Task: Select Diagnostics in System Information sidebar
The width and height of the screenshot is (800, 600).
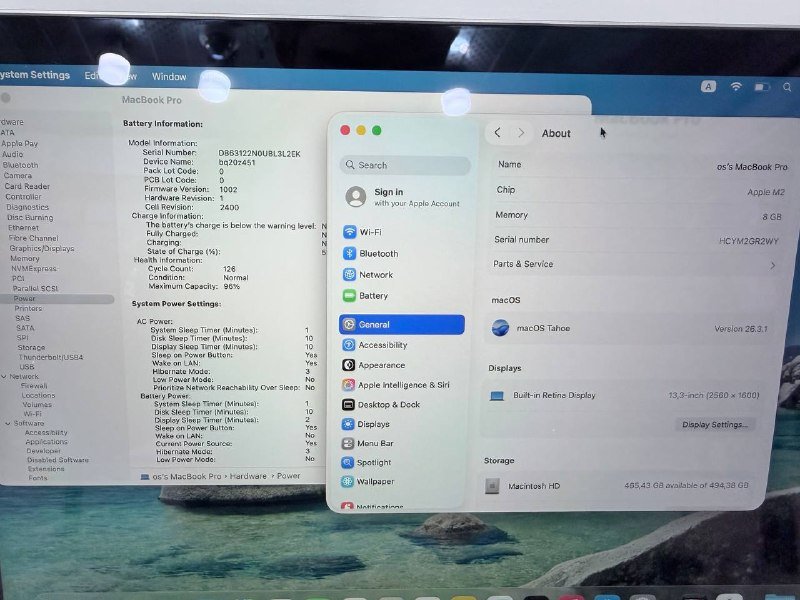Action: (28, 207)
